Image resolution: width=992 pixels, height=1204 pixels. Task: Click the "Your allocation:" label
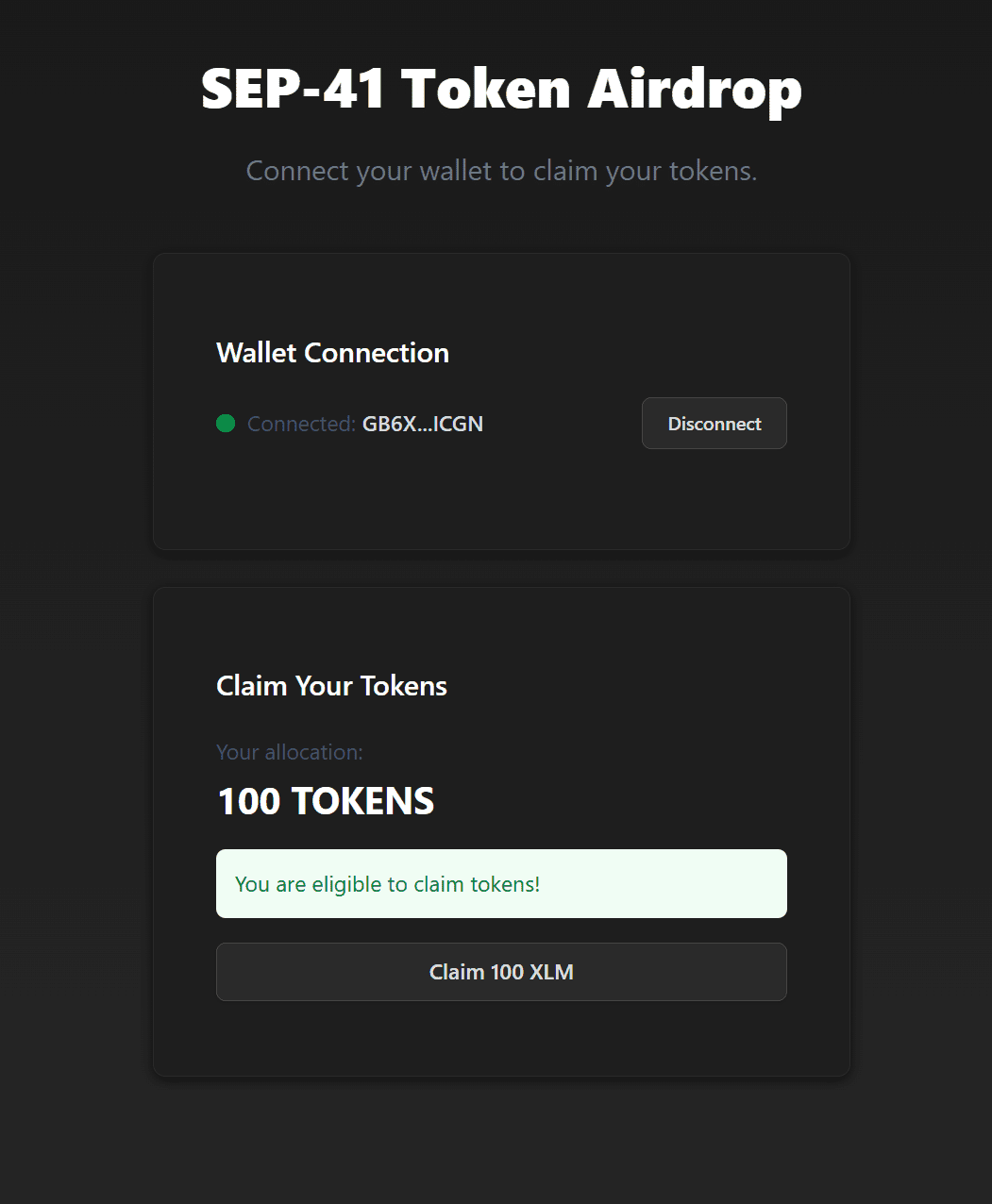(290, 752)
